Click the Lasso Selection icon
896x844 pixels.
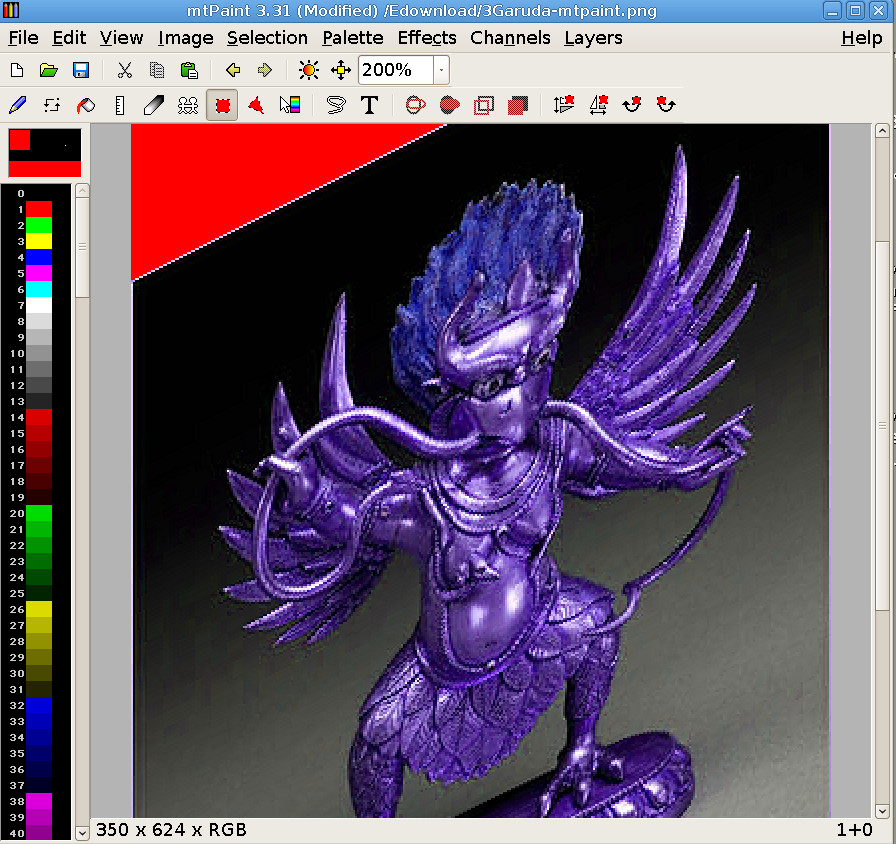335,105
